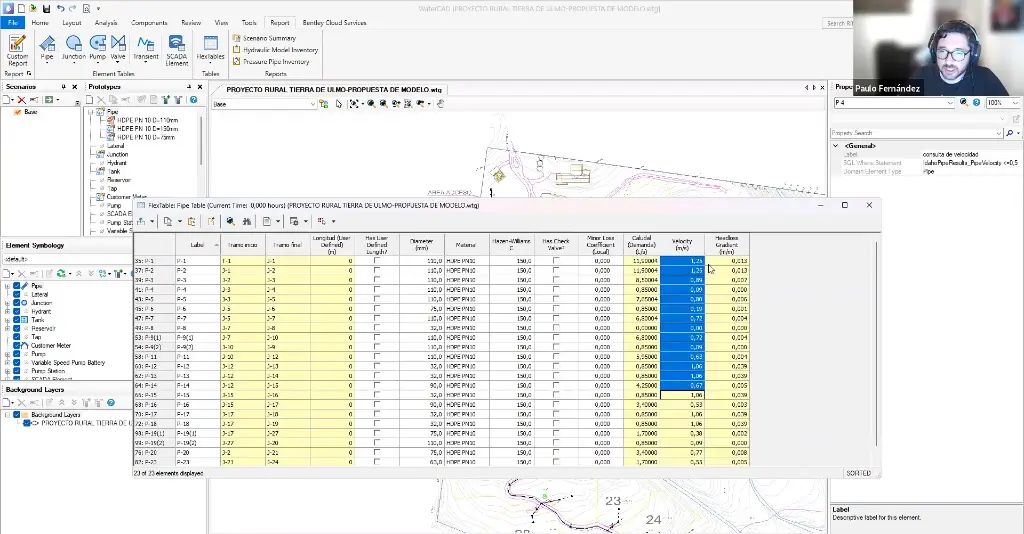Click the refresh icon in Element Symbology toolbar

61,274
